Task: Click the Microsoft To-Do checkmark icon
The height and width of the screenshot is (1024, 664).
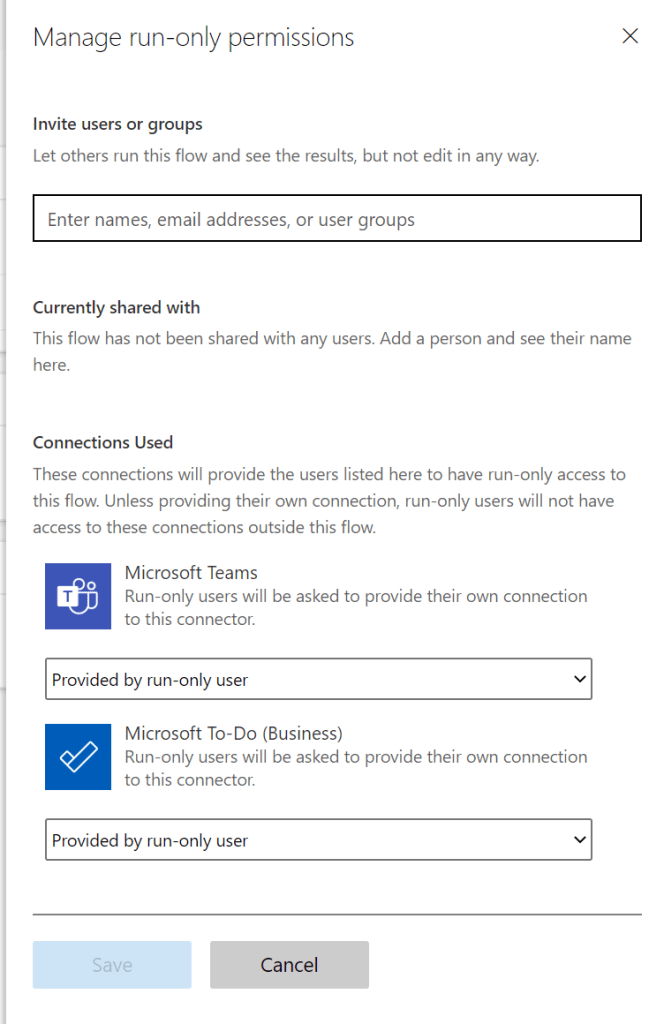Action: 78,757
